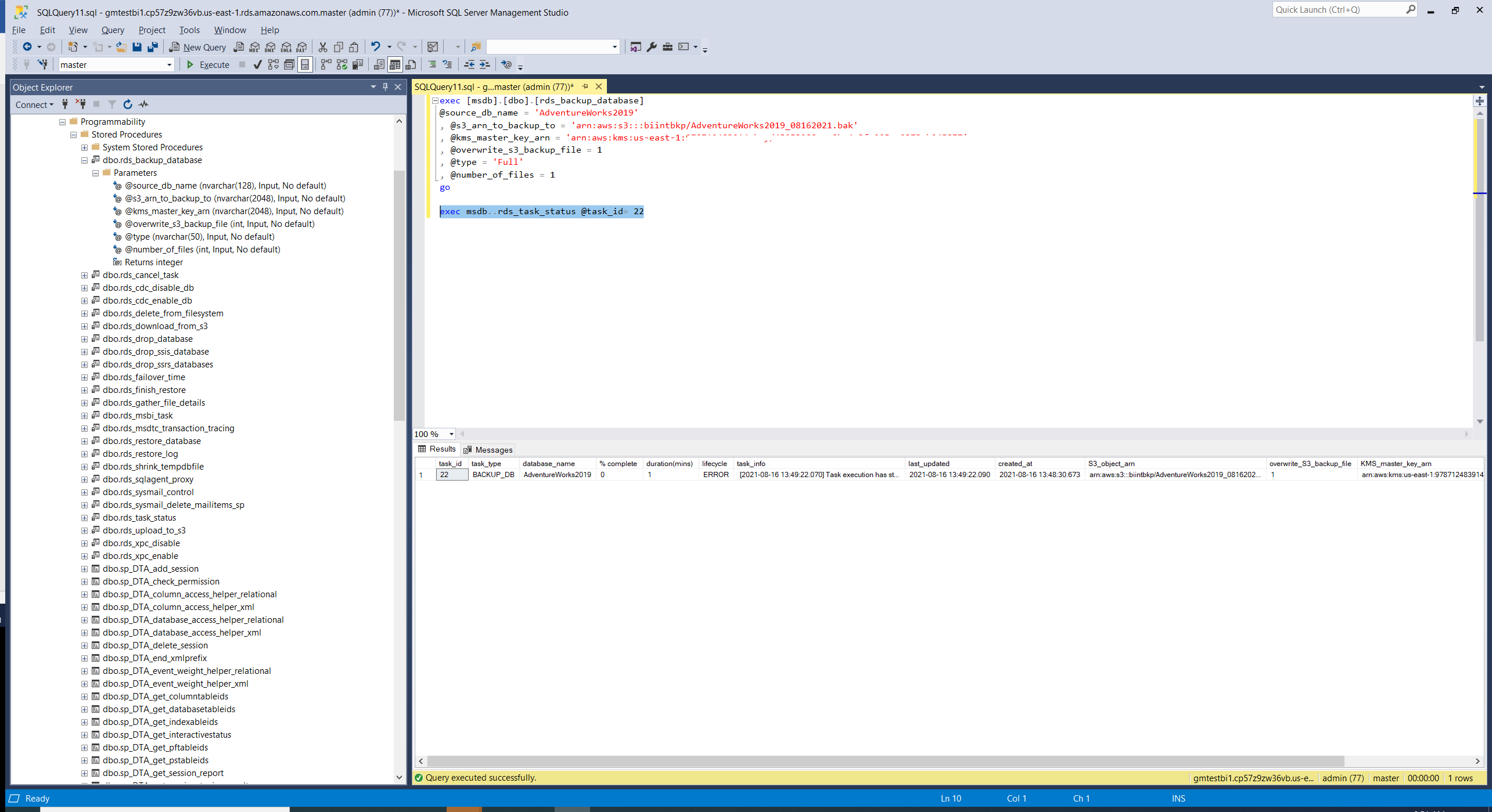Click Display Estimated Execution Plan icon
The width and height of the screenshot is (1492, 812).
[x=274, y=64]
